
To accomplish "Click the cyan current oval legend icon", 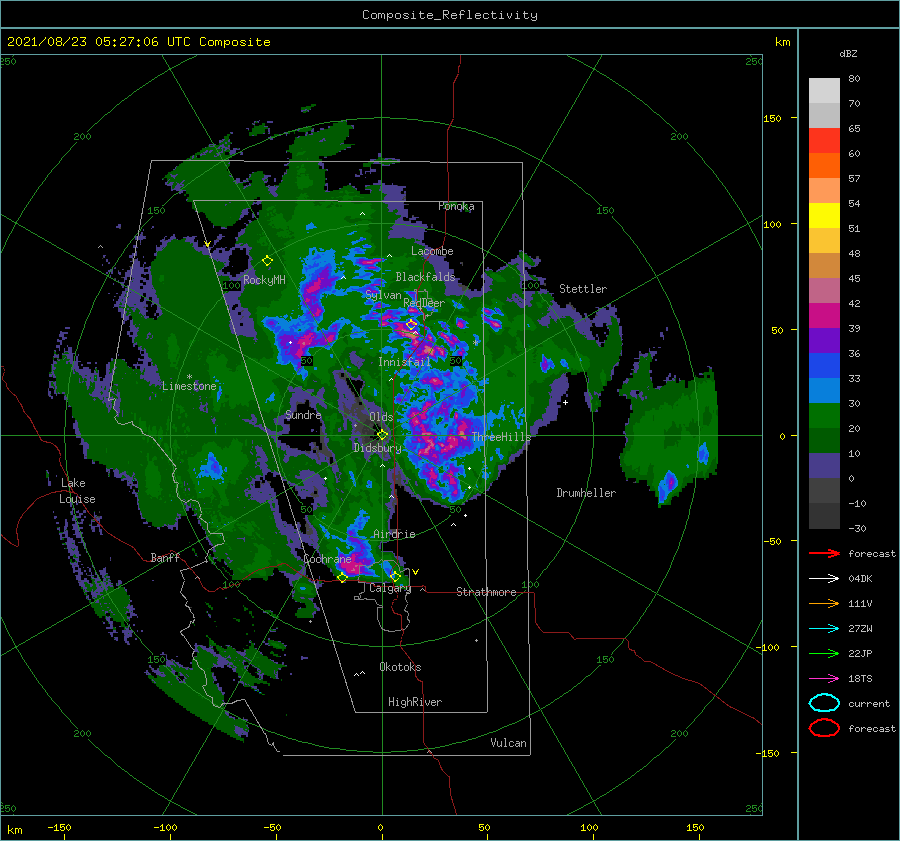I will tap(824, 703).
